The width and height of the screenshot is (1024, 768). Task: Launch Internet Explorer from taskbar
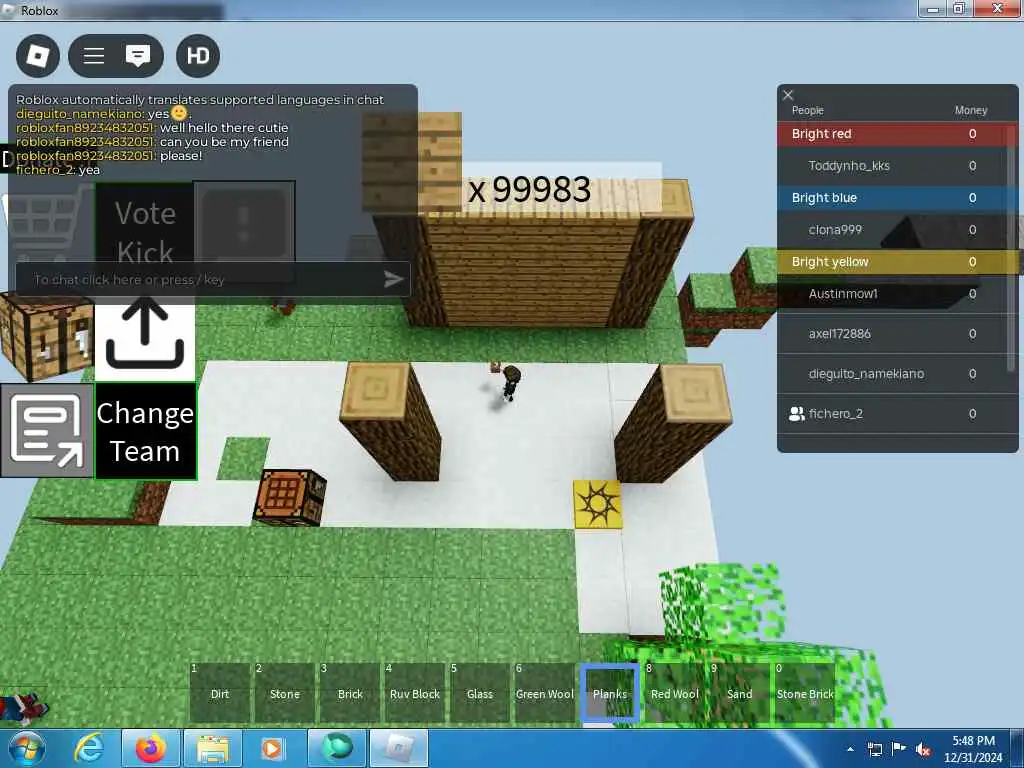tap(89, 748)
